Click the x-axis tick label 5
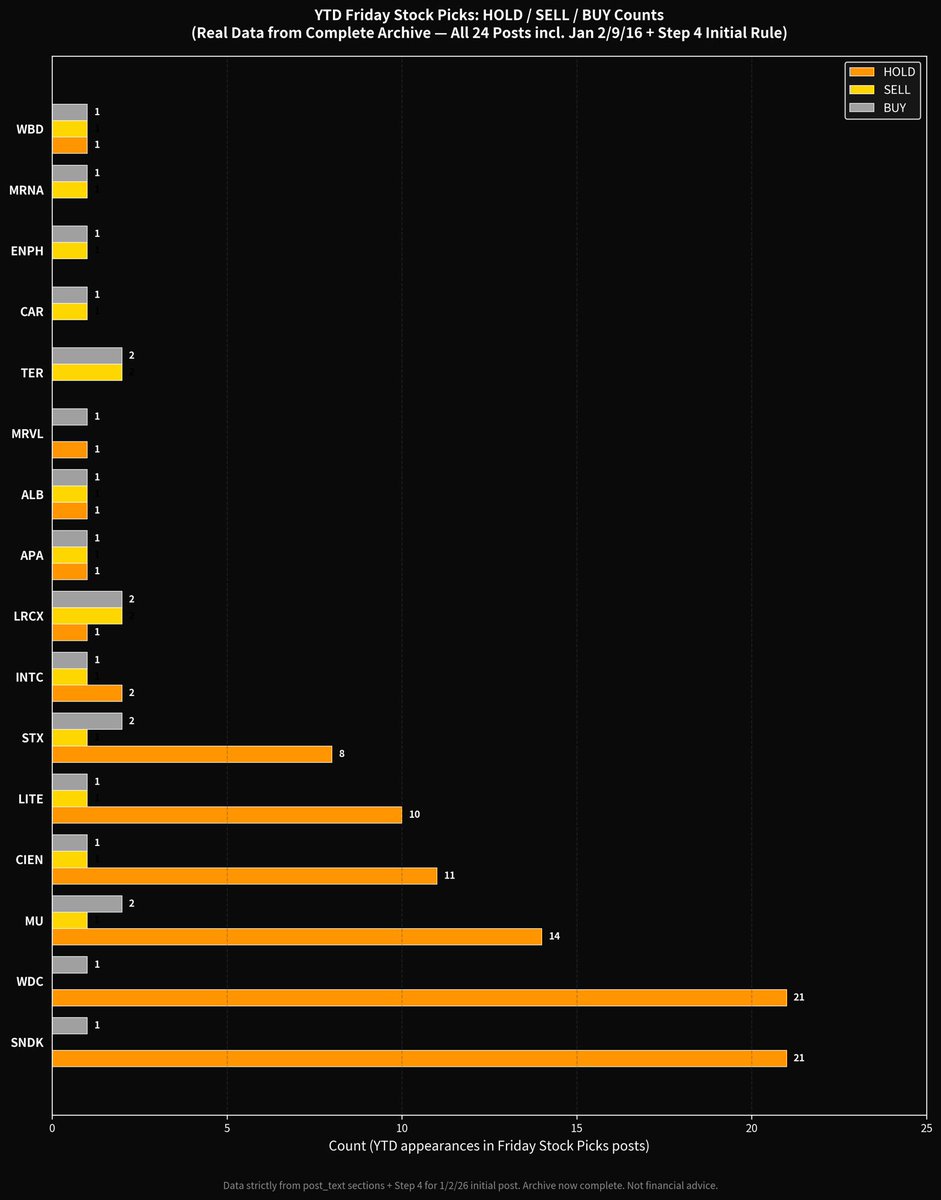The width and height of the screenshot is (941, 1200). [227, 1127]
